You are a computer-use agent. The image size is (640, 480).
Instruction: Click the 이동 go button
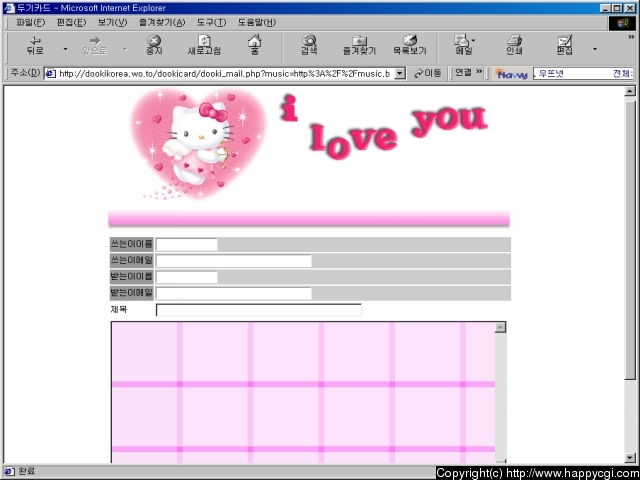(x=428, y=73)
